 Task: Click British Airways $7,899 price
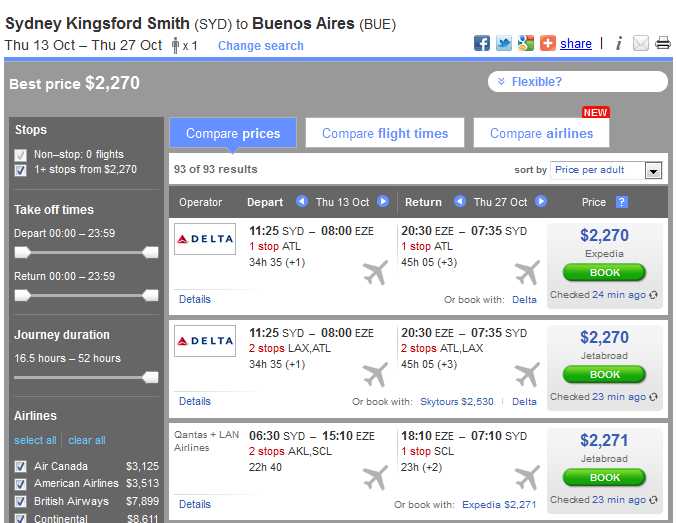click(x=142, y=501)
